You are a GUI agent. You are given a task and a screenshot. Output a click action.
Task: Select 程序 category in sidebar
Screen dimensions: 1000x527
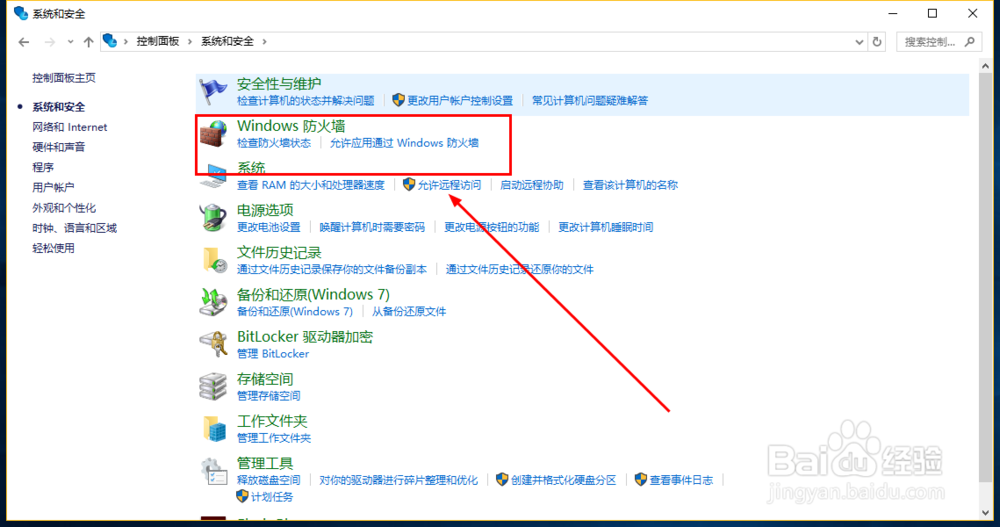[x=43, y=167]
